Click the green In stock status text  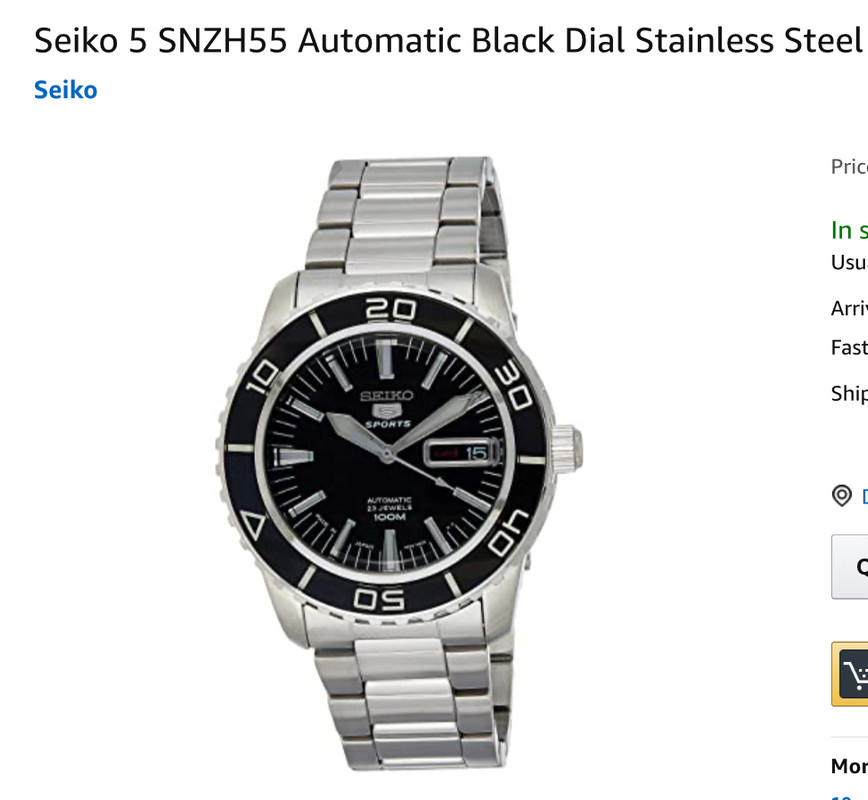click(849, 230)
